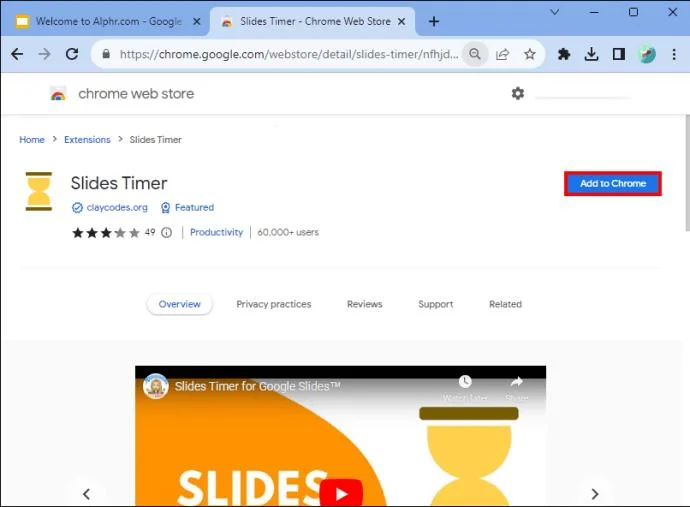Image resolution: width=690 pixels, height=507 pixels.
Task: Click the forward navigation arrow
Action: click(x=44, y=54)
